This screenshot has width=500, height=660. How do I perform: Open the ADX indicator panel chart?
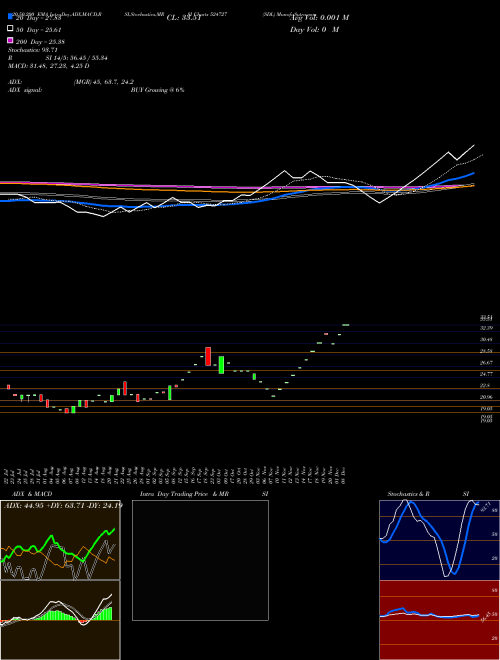(60, 540)
